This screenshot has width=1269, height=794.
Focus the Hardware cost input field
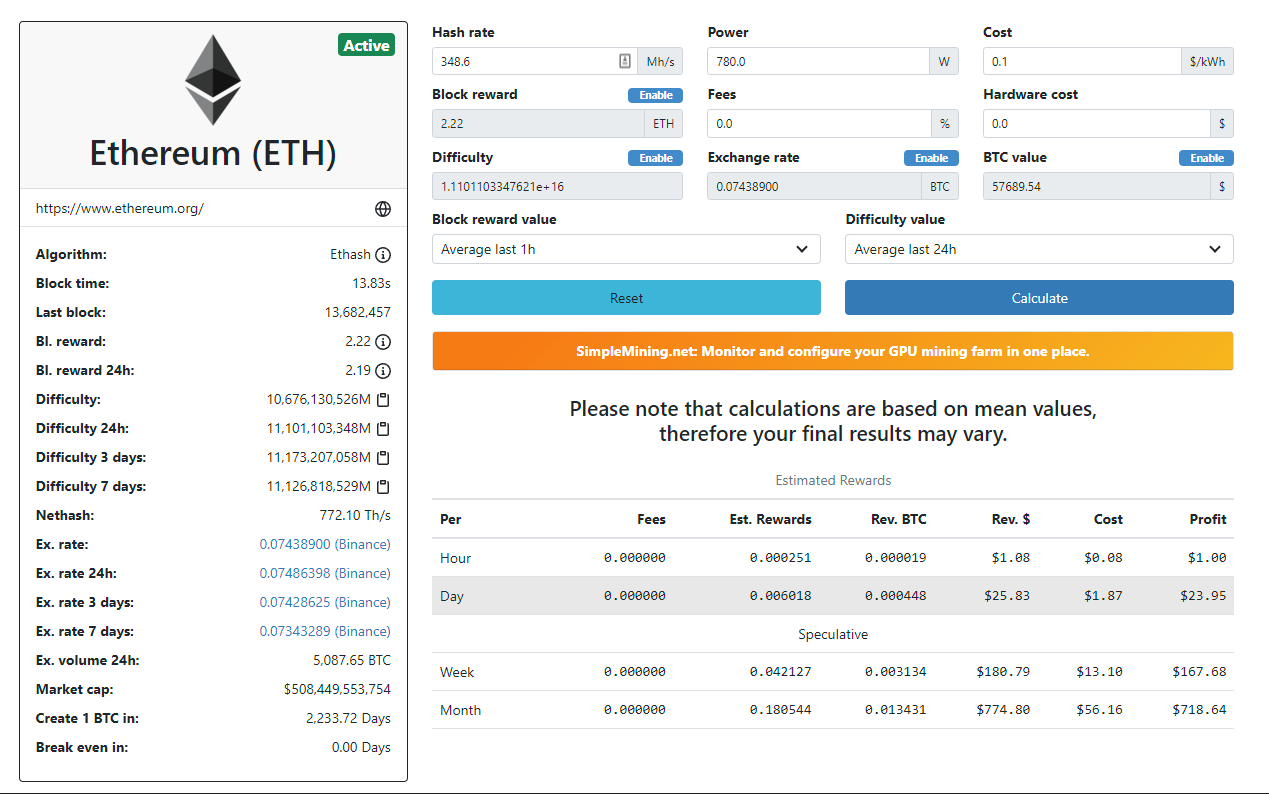point(1096,124)
